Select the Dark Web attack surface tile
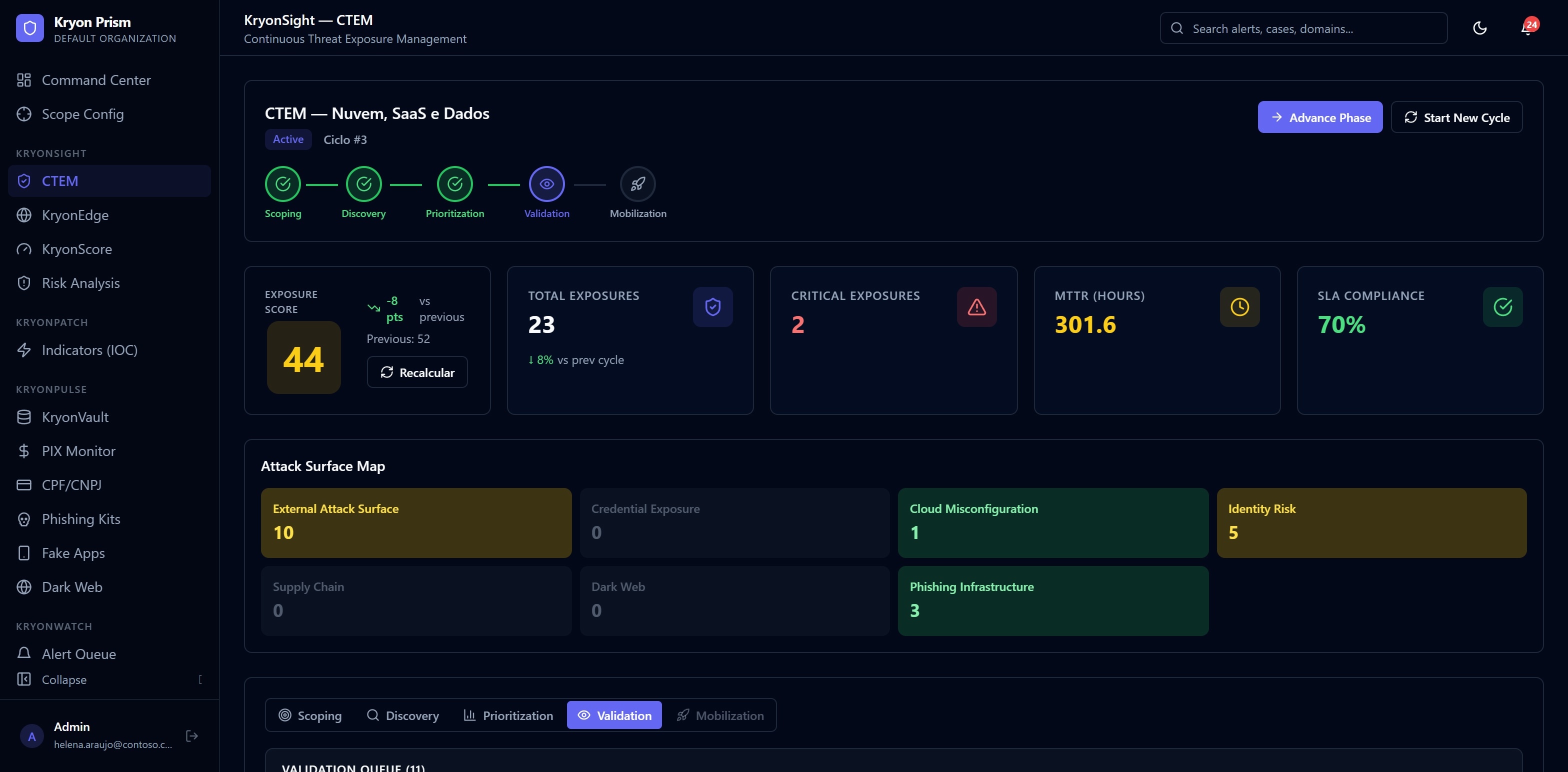This screenshot has height=772, width=1568. pyautogui.click(x=734, y=601)
